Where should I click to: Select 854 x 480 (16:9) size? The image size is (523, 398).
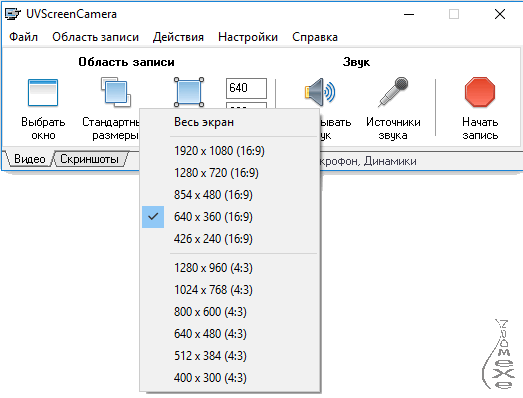pyautogui.click(x=230, y=195)
